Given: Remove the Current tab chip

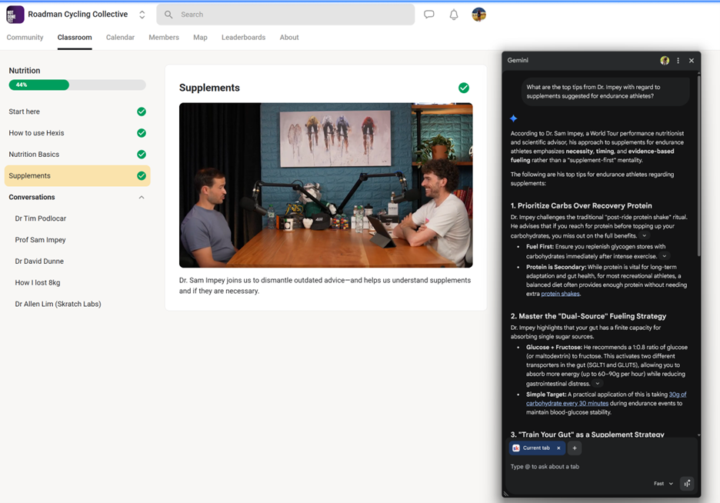Looking at the screenshot, I should click(558, 448).
